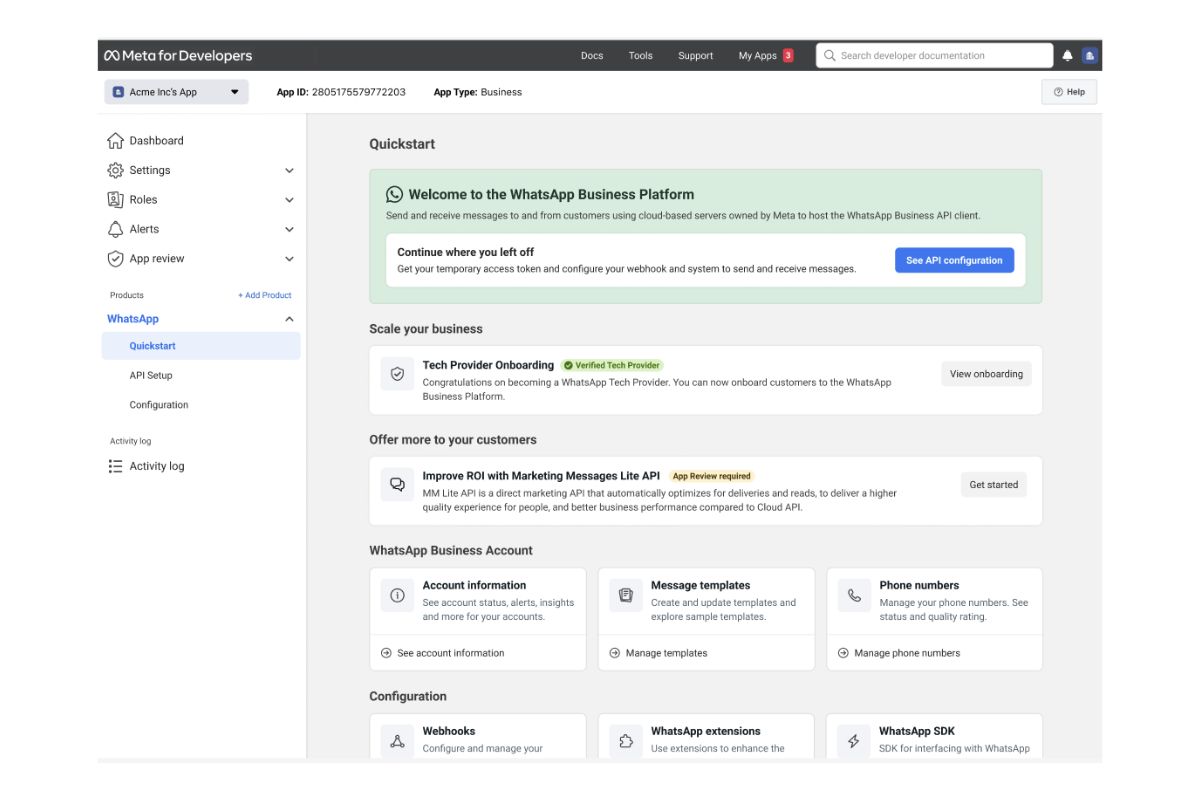Viewport: 1200px width, 800px height.
Task: Click the Account information info icon
Action: tap(397, 595)
